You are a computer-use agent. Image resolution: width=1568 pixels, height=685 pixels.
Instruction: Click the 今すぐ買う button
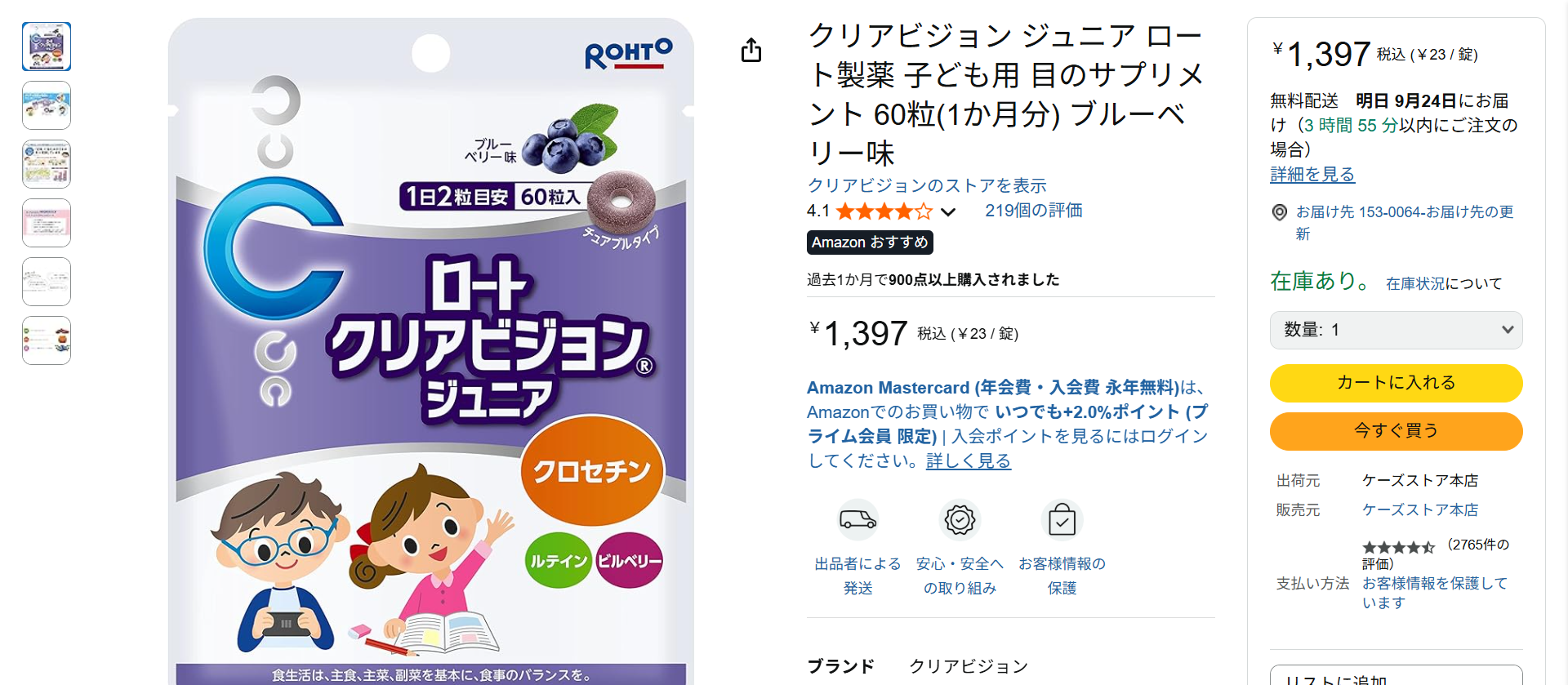pyautogui.click(x=1396, y=431)
